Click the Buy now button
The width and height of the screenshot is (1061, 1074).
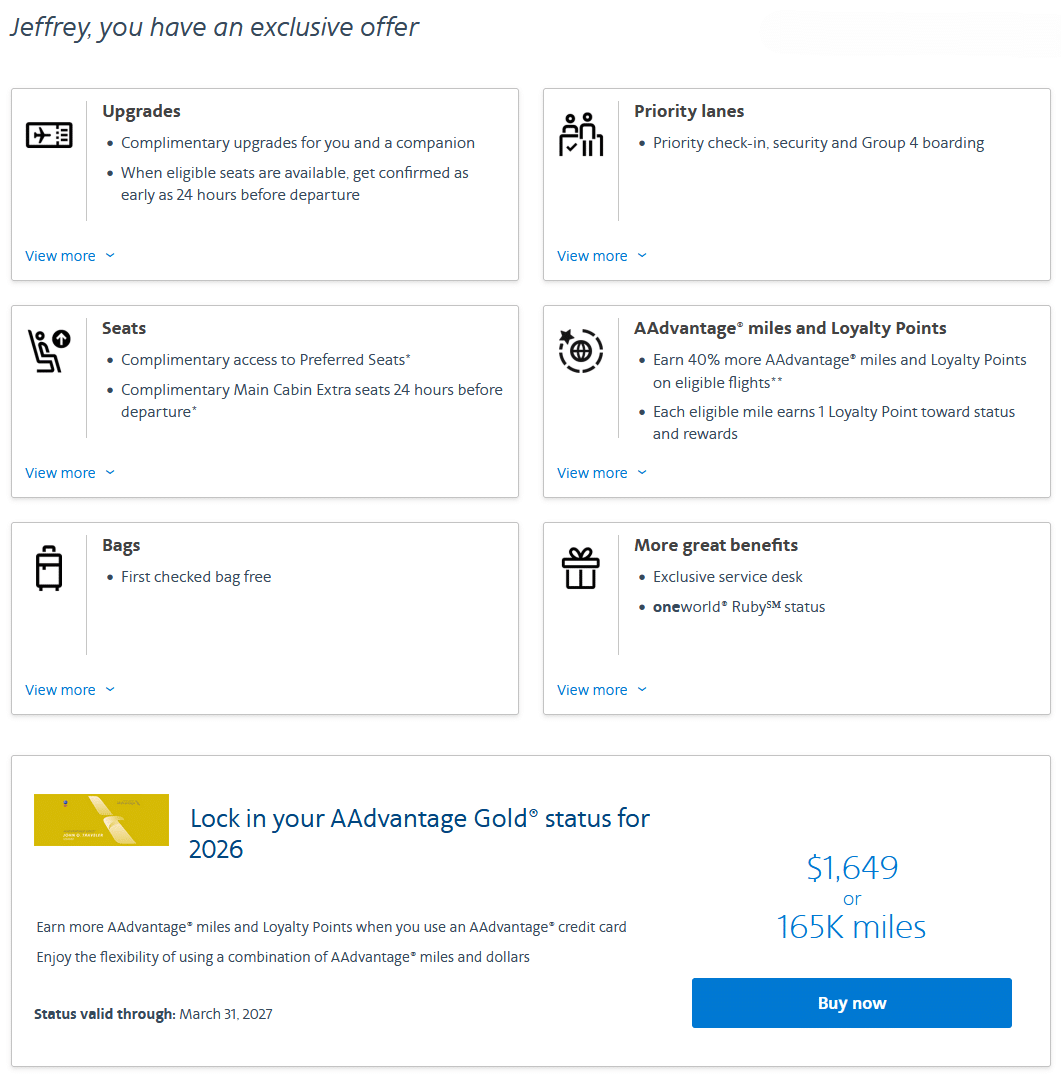coord(851,1002)
